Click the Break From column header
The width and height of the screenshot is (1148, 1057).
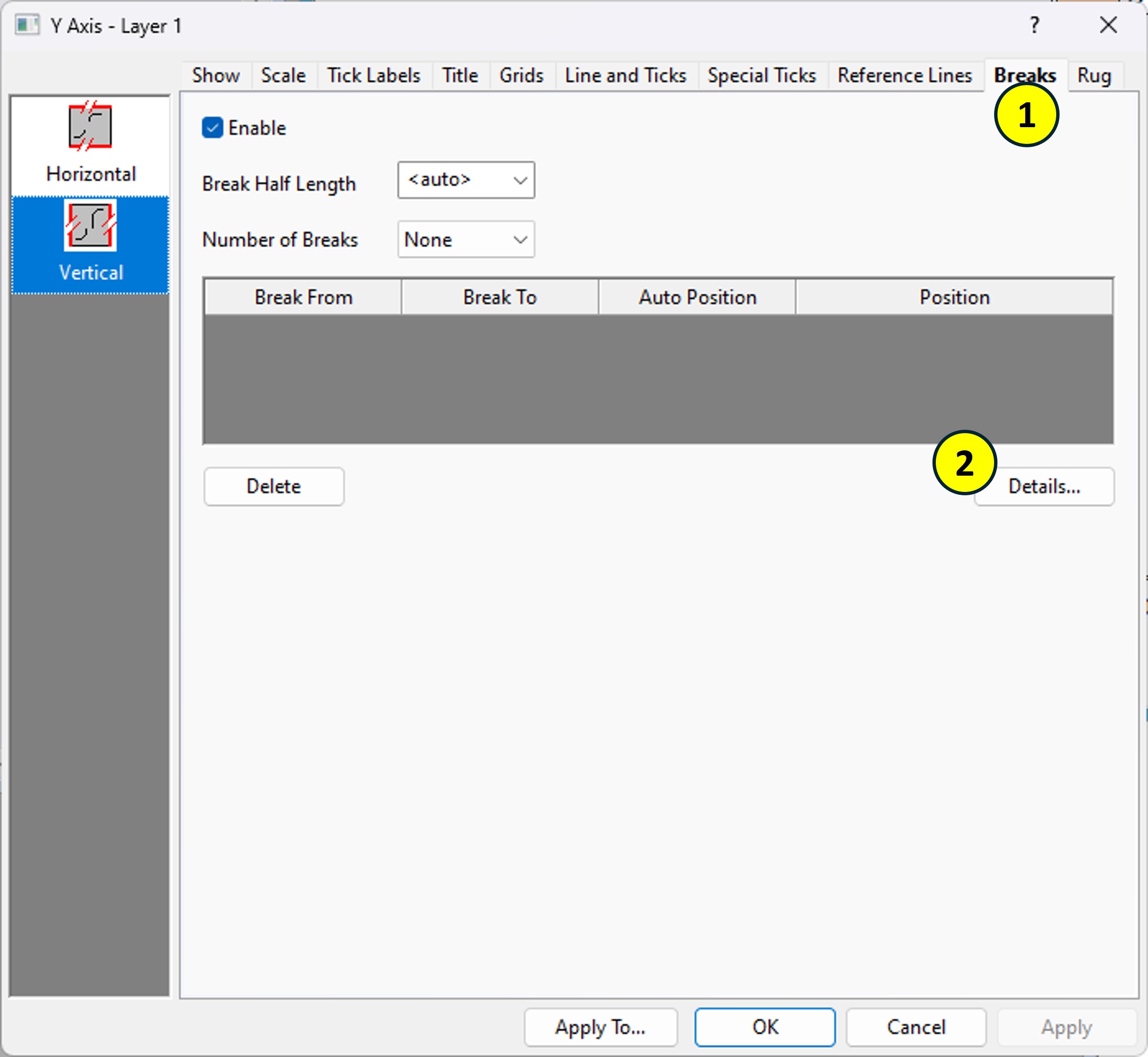303,297
